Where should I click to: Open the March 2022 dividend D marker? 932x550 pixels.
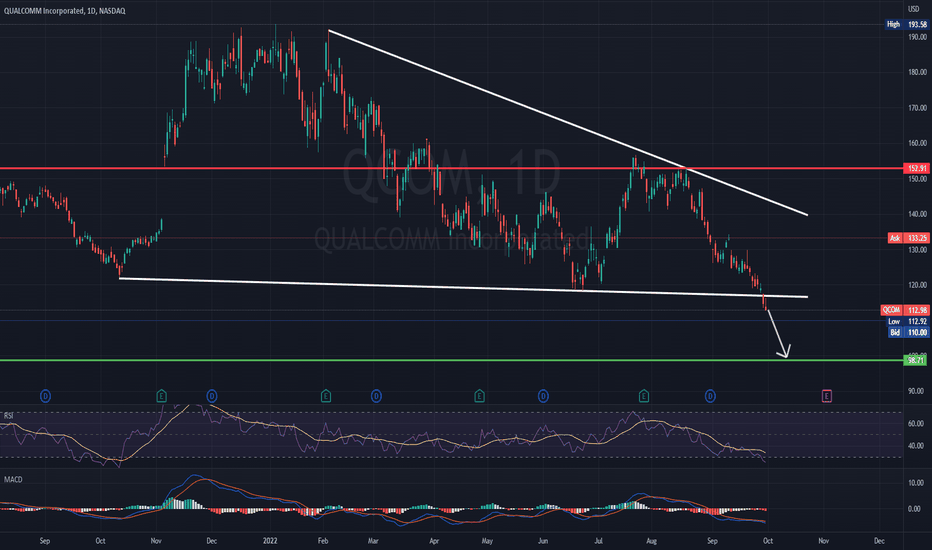tap(376, 395)
